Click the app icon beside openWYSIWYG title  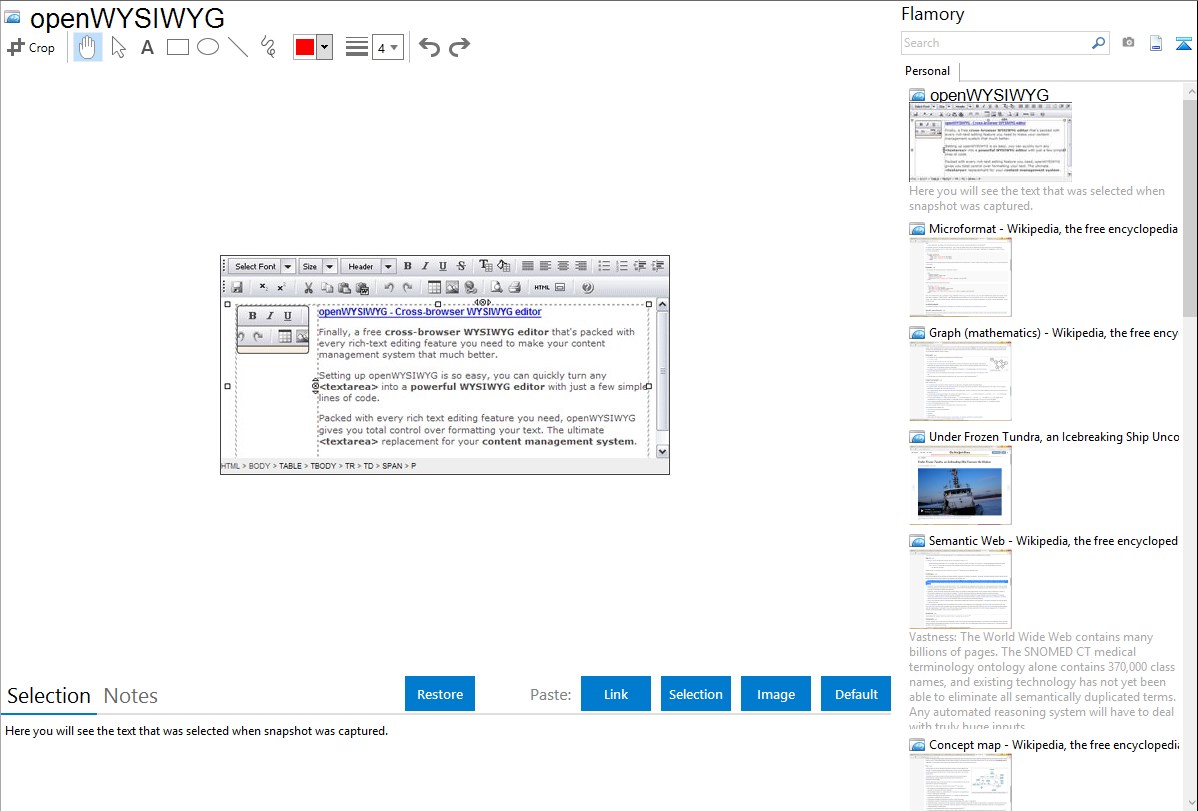[13, 16]
